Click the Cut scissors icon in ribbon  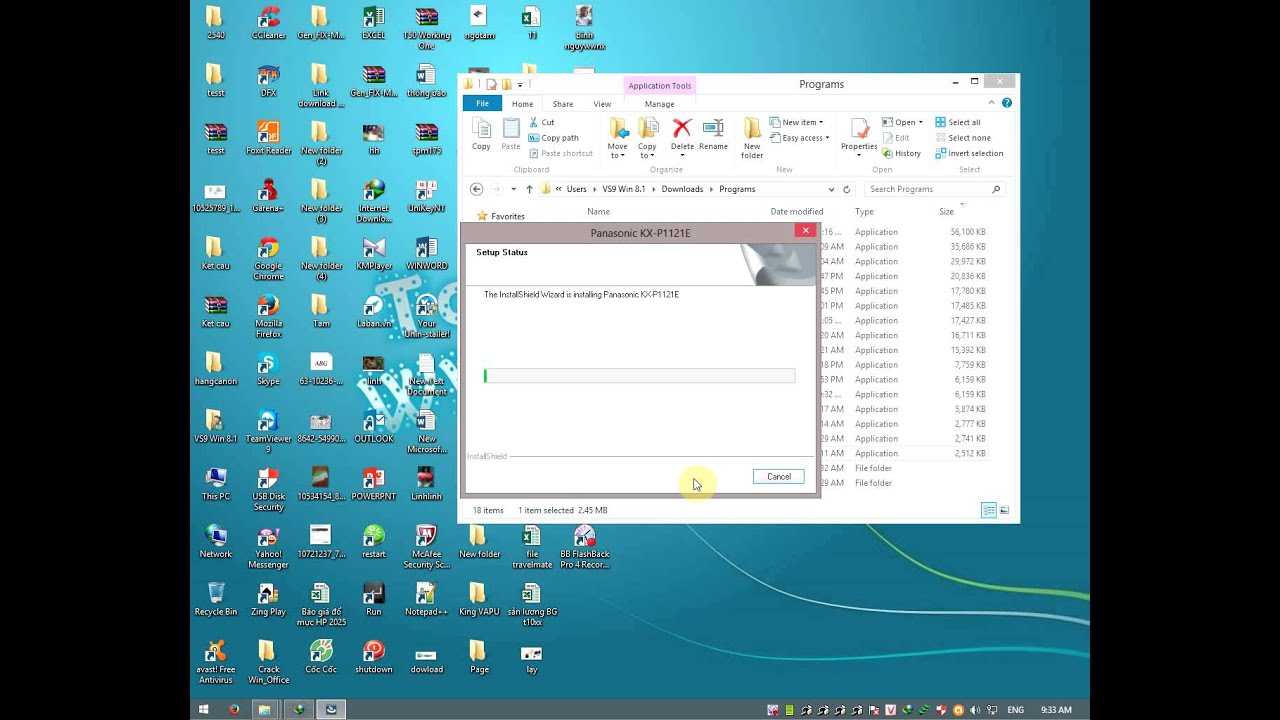[534, 122]
